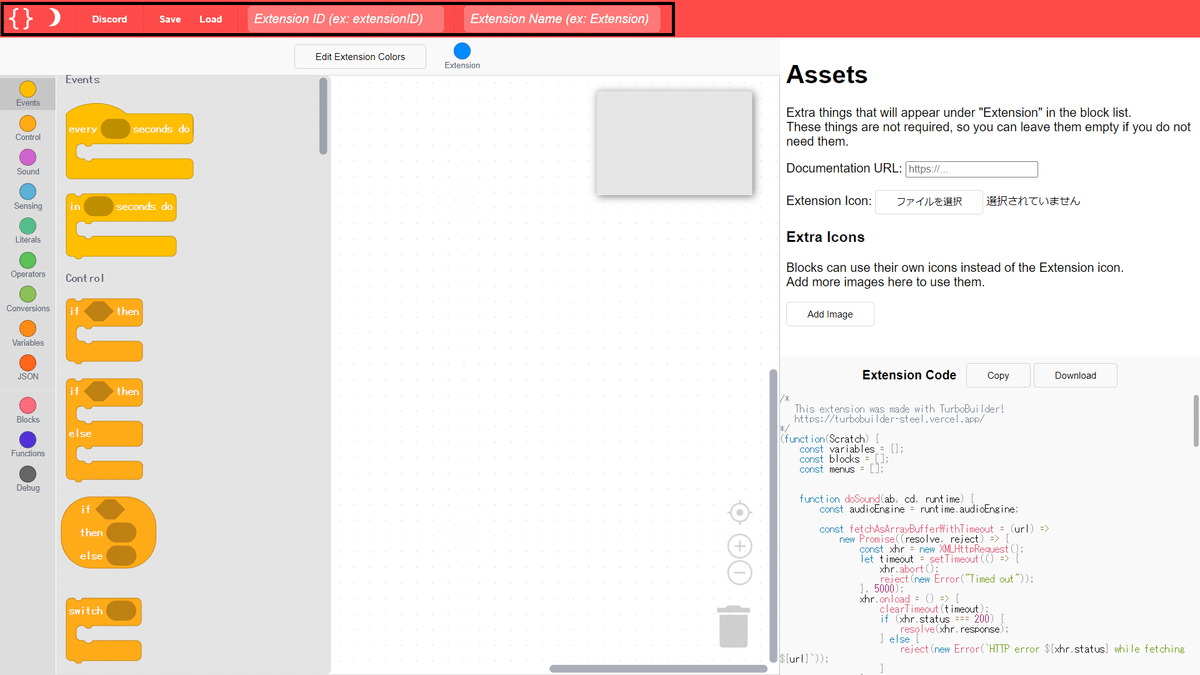Click the 'Extension Code' title text

(x=909, y=375)
